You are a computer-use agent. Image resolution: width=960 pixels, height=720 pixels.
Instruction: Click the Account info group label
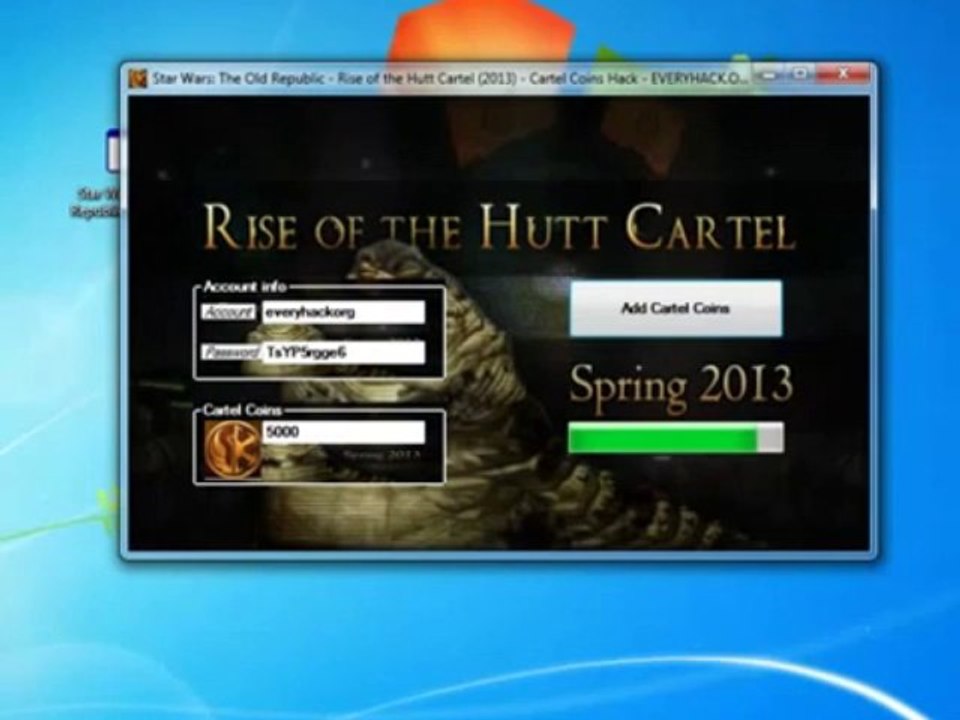click(244, 287)
